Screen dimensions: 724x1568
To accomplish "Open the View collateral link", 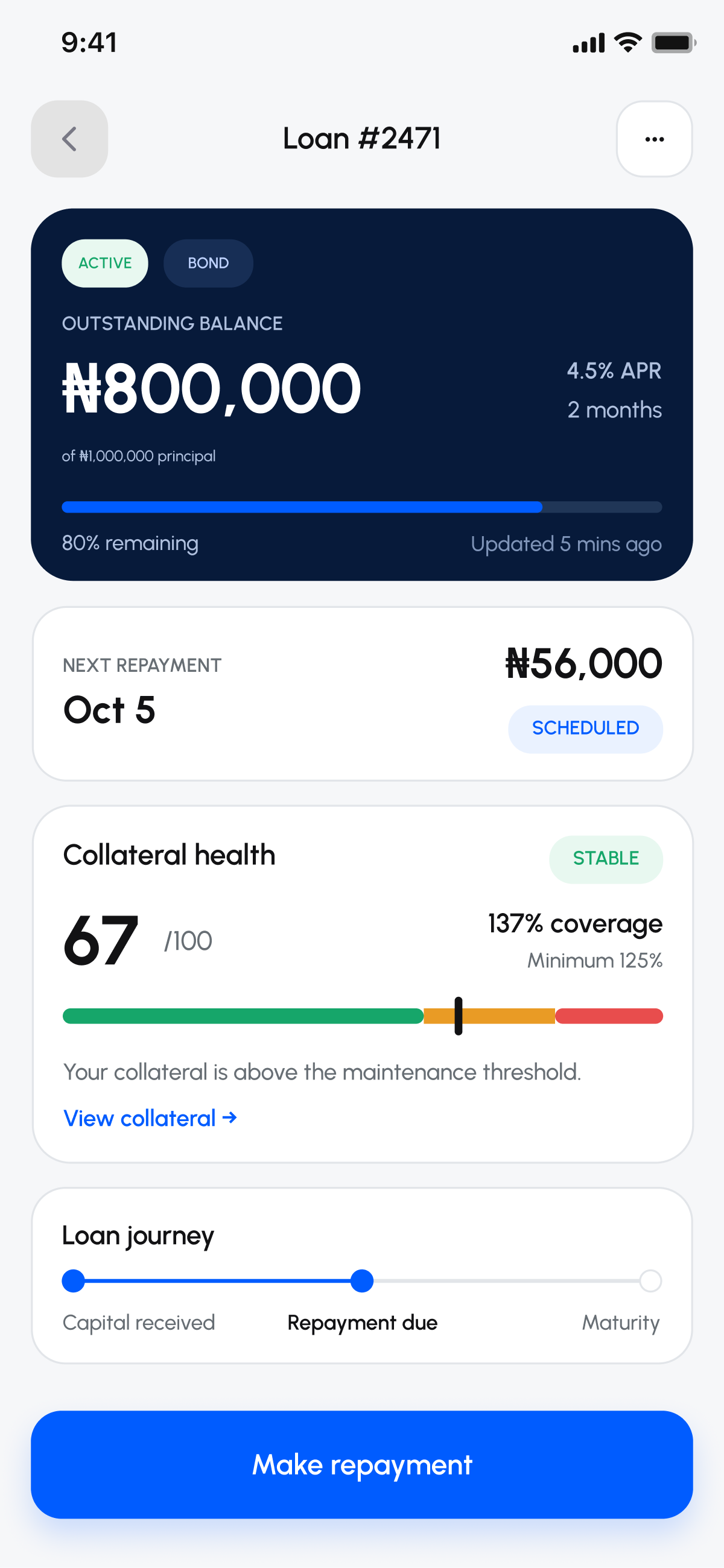I will pyautogui.click(x=150, y=1118).
